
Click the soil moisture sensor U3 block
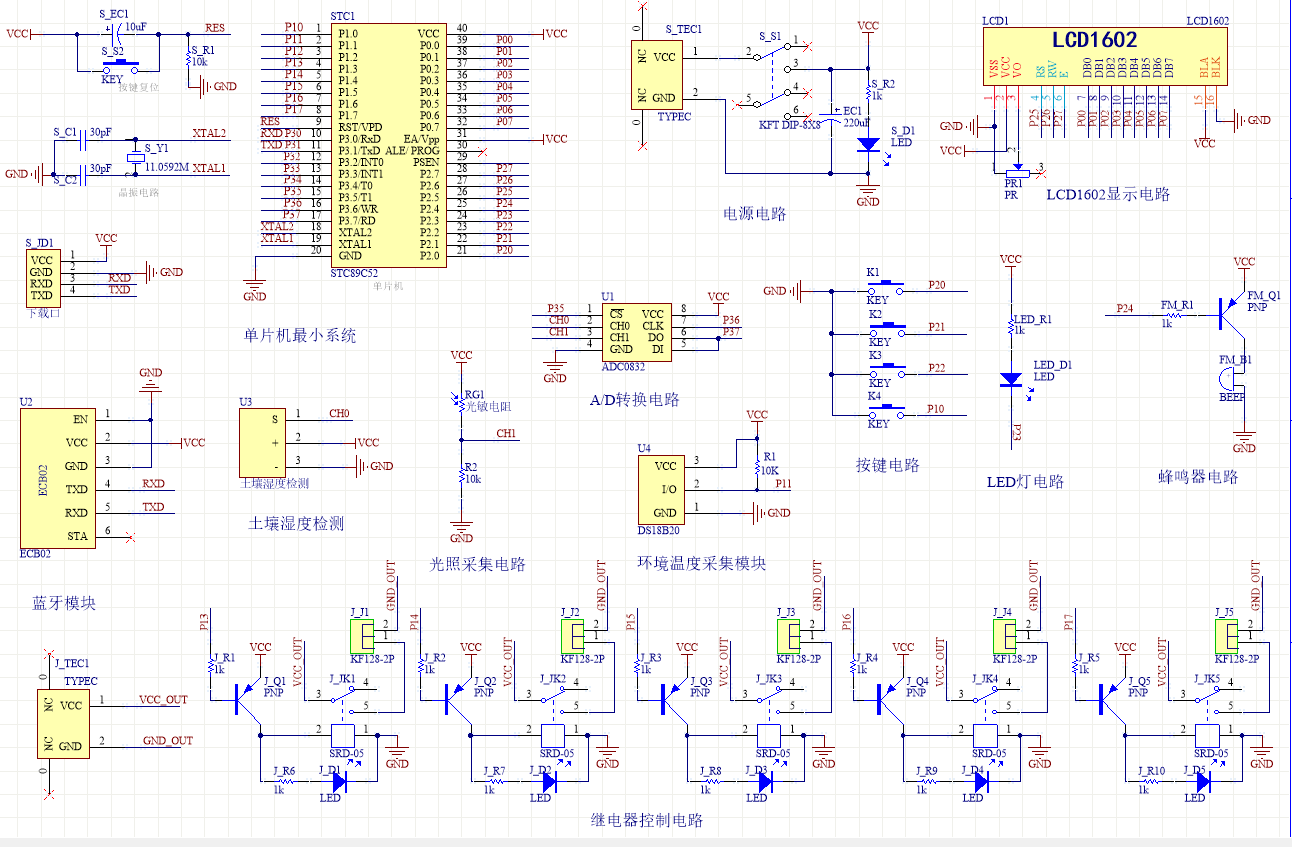262,444
